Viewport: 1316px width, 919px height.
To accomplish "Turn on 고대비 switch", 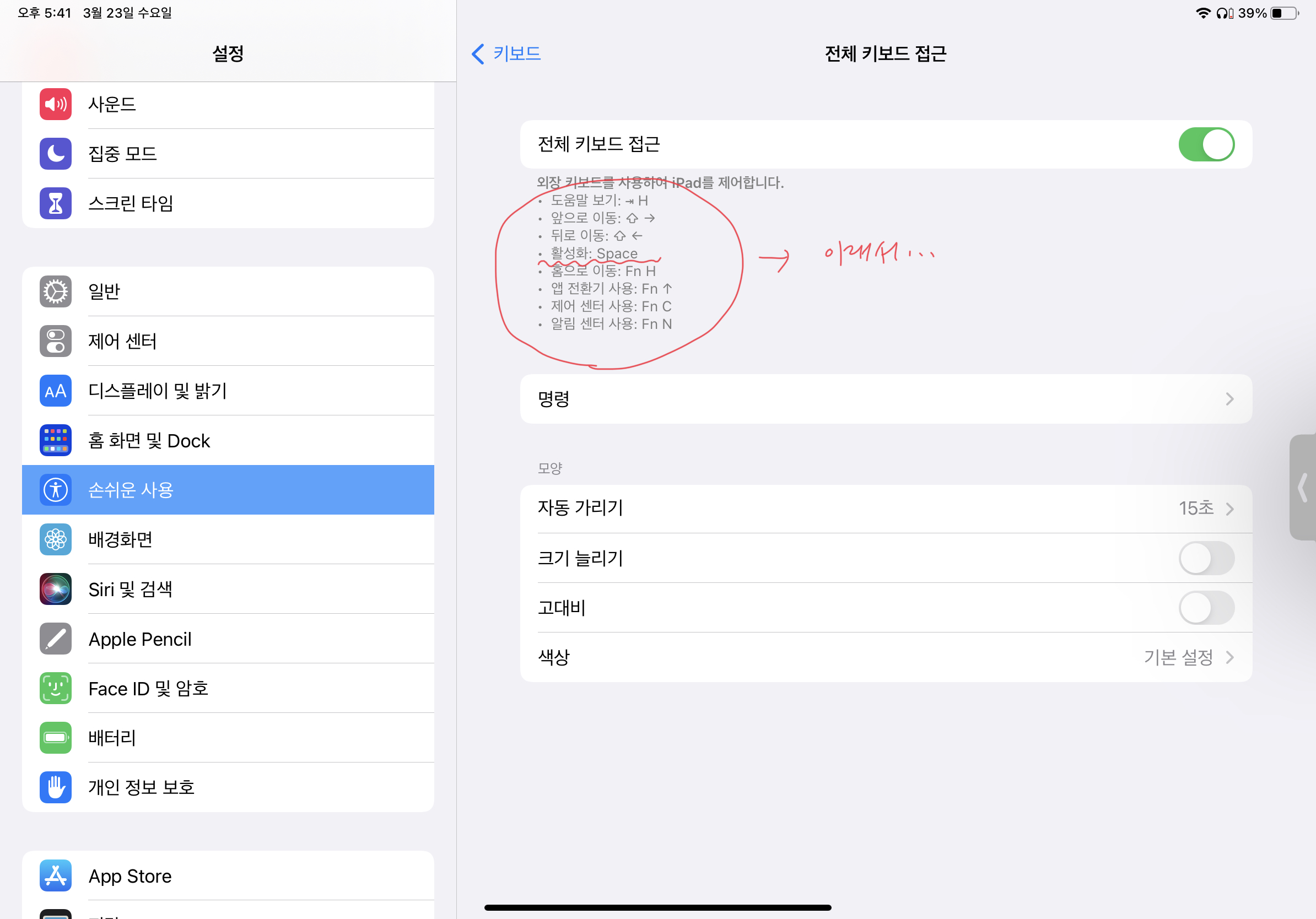I will pyautogui.click(x=1206, y=608).
